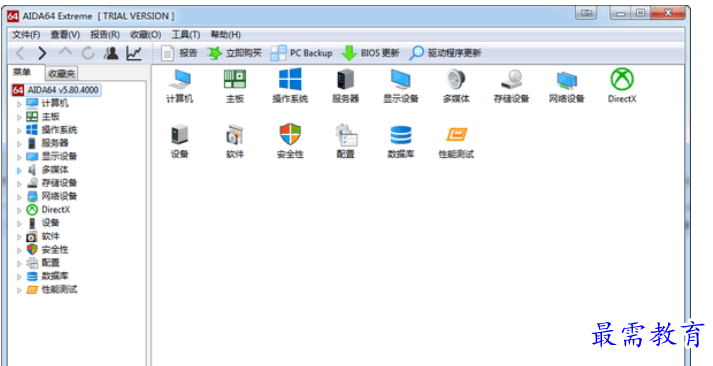Expand the 网络设备 tree node arrow

click(19, 197)
